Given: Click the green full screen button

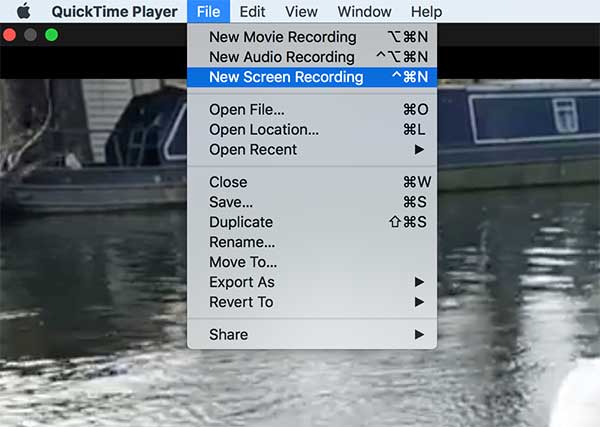Looking at the screenshot, I should pyautogui.click(x=51, y=35).
